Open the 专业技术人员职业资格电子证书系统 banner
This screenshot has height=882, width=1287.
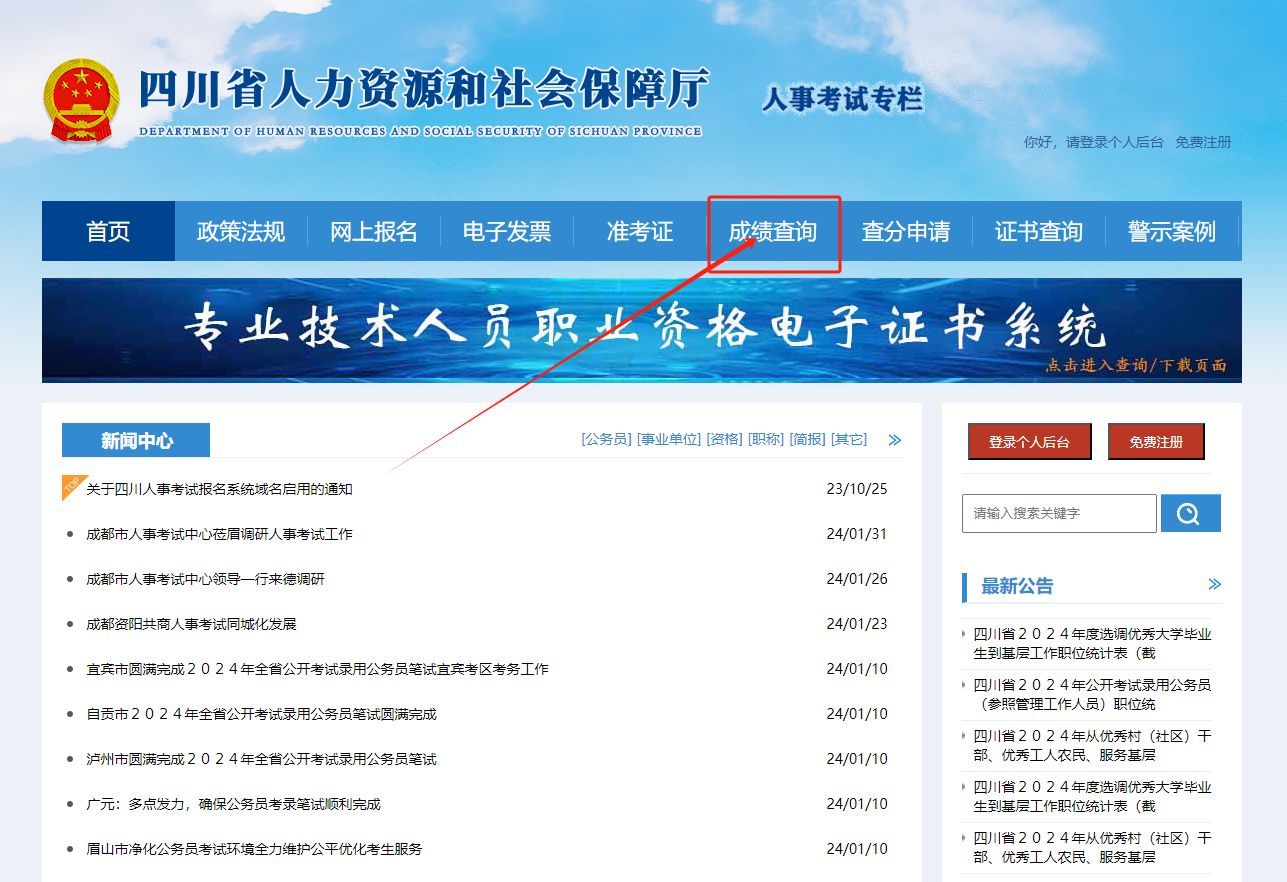click(x=642, y=330)
